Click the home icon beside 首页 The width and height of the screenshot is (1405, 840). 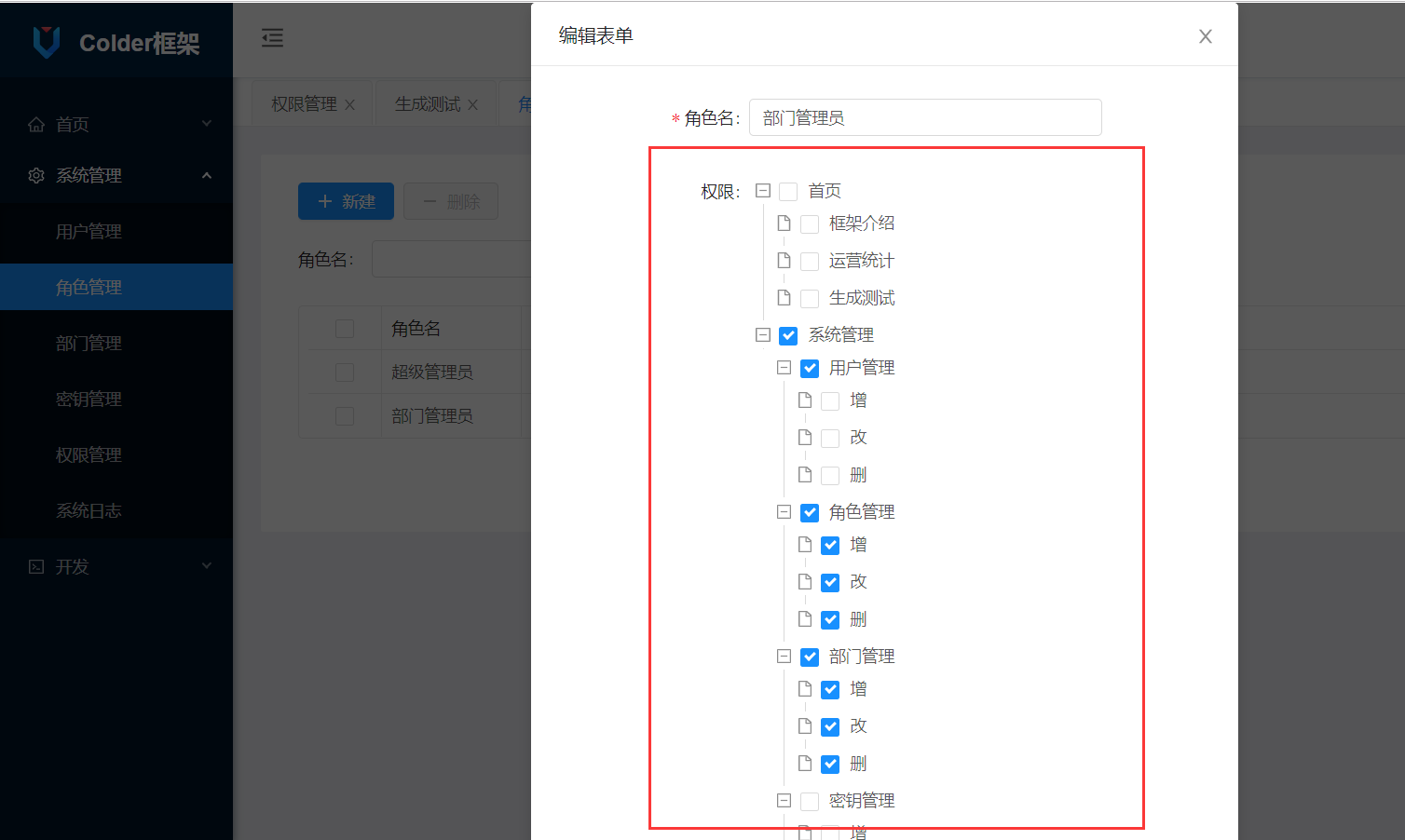(x=35, y=124)
